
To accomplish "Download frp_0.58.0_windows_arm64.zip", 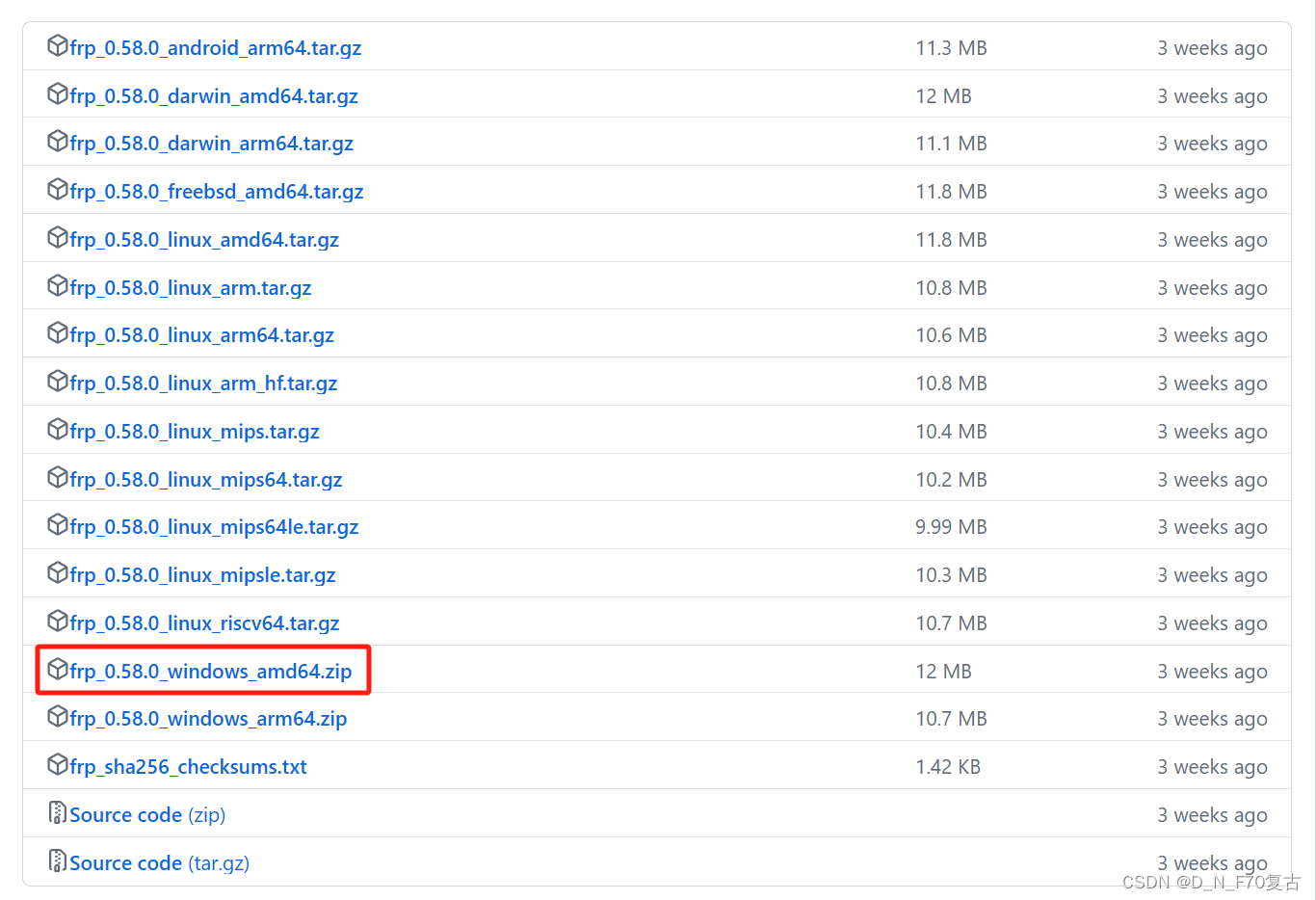I will pyautogui.click(x=208, y=719).
